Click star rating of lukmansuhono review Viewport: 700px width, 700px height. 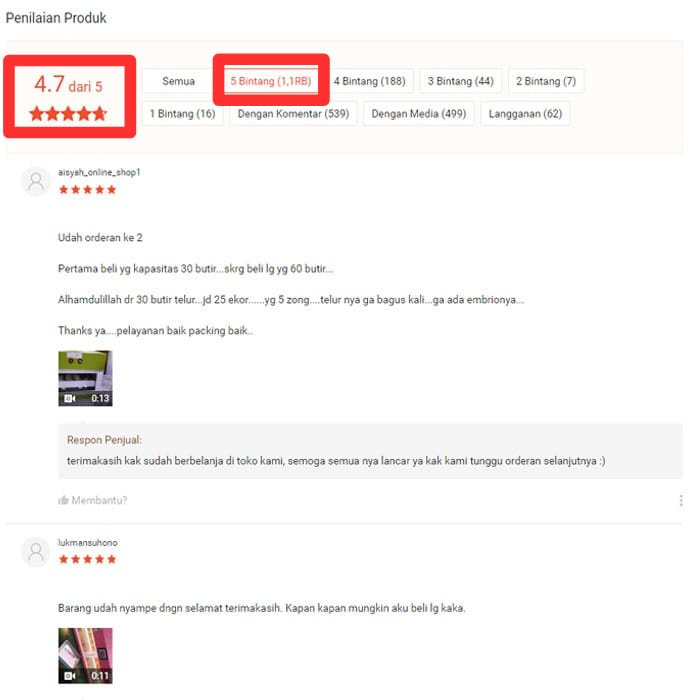88,559
